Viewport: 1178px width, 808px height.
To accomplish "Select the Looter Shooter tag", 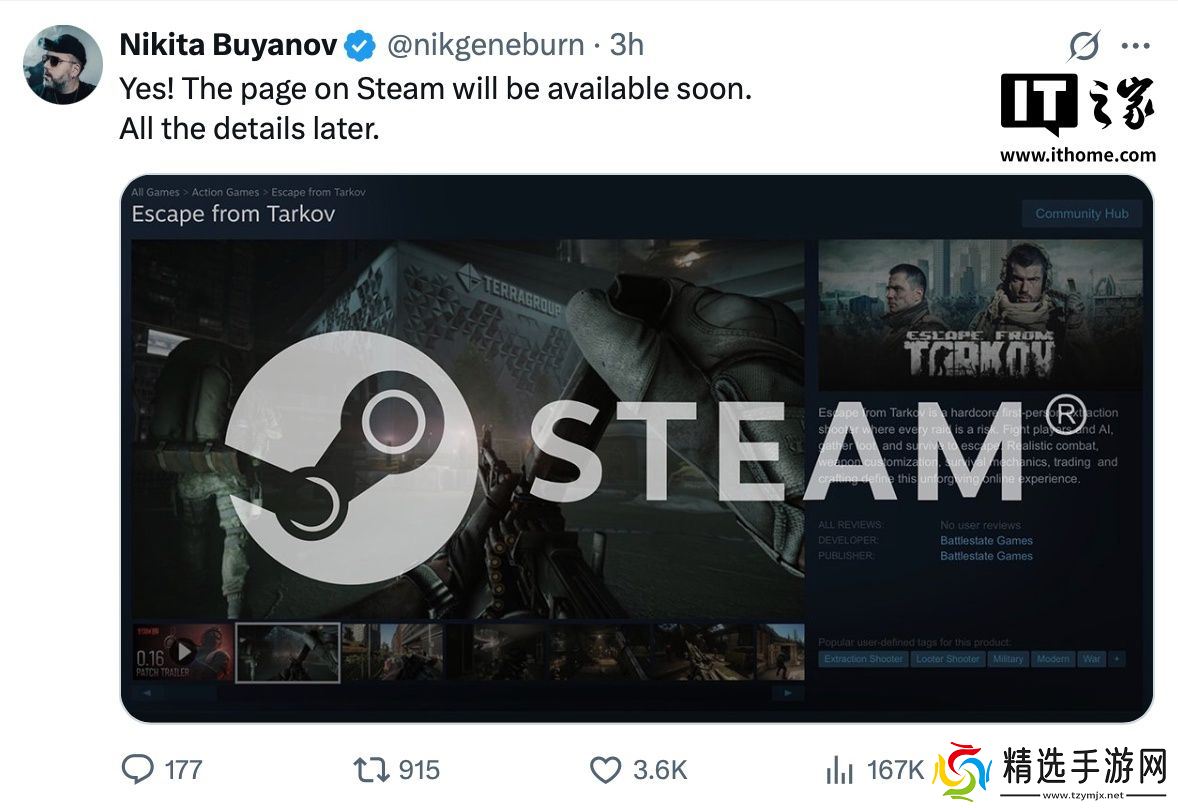I will pyautogui.click(x=948, y=659).
